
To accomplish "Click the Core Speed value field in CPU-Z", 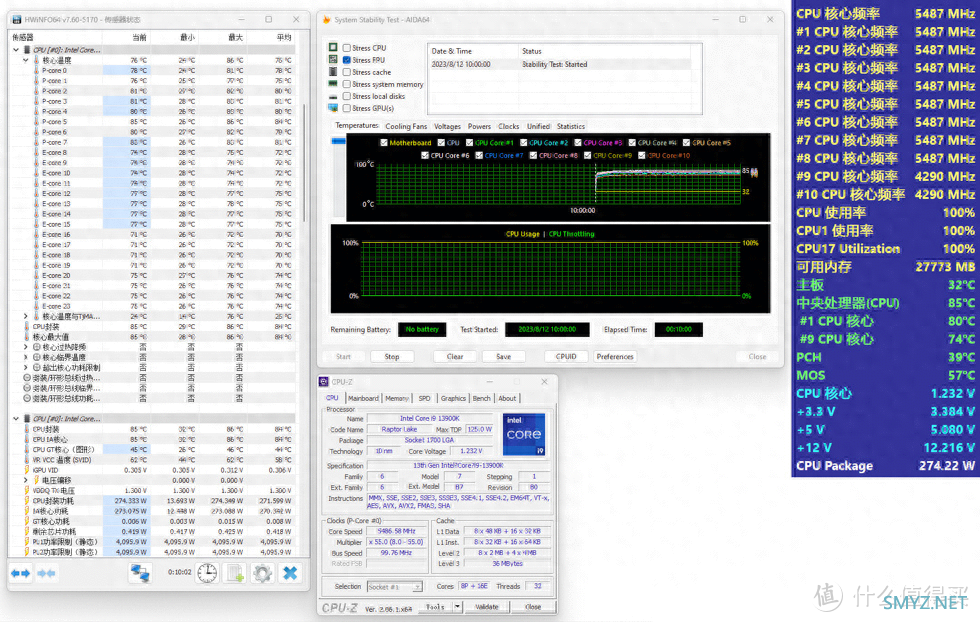I will tap(396, 531).
